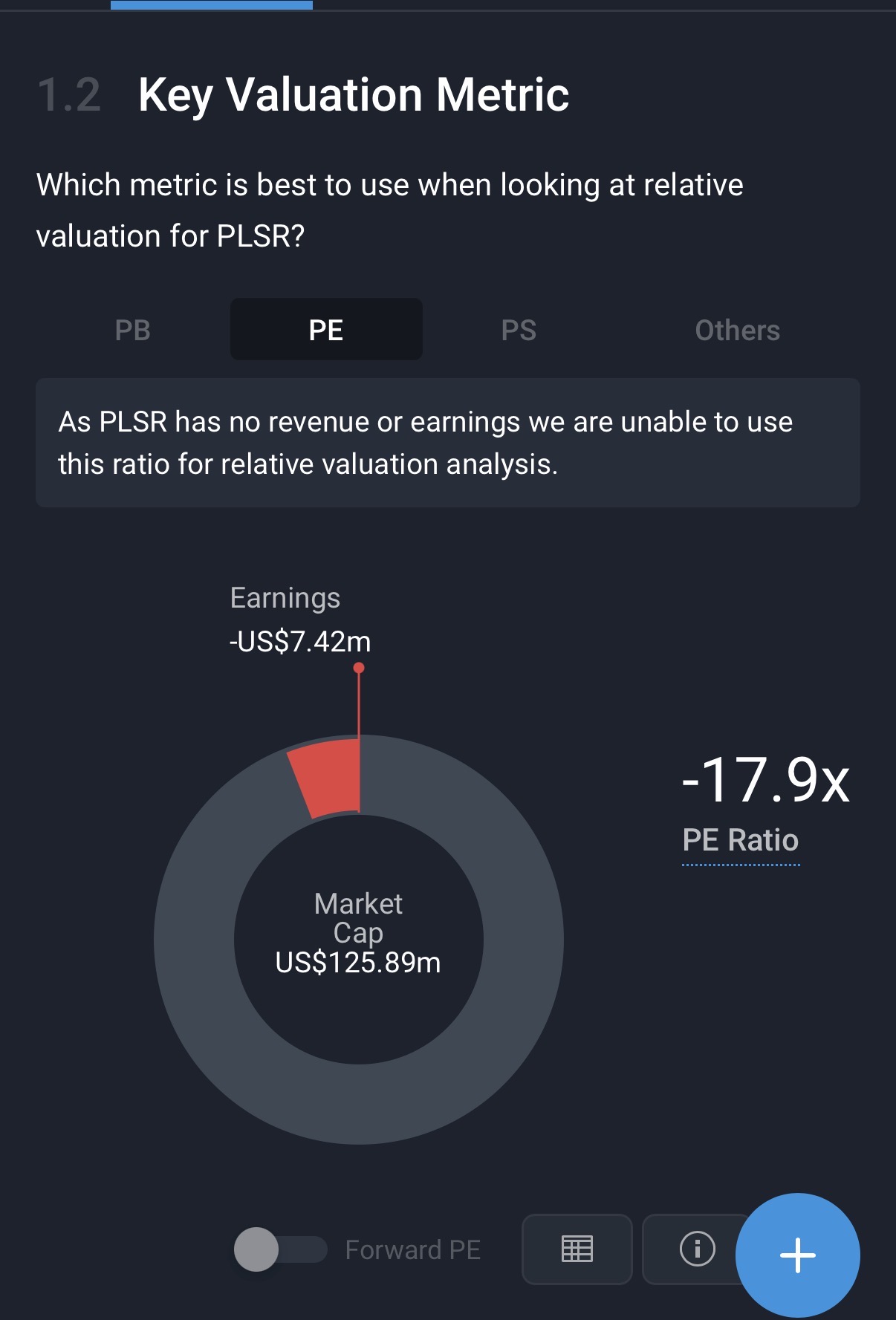Click the blue progress bar at top
The height and width of the screenshot is (1320, 896).
pyautogui.click(x=212, y=5)
